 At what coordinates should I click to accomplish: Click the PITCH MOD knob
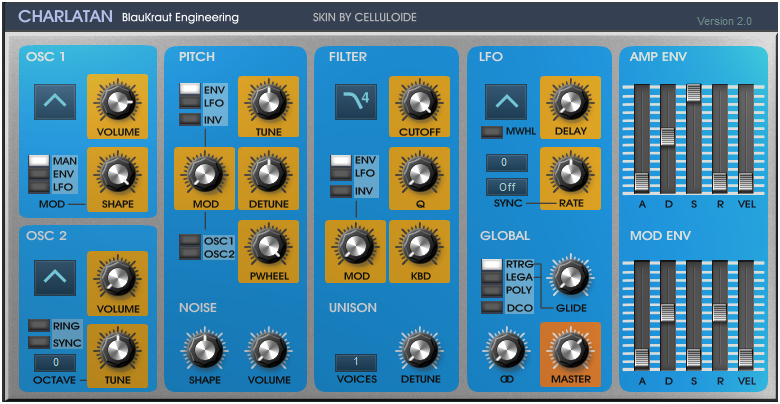204,175
